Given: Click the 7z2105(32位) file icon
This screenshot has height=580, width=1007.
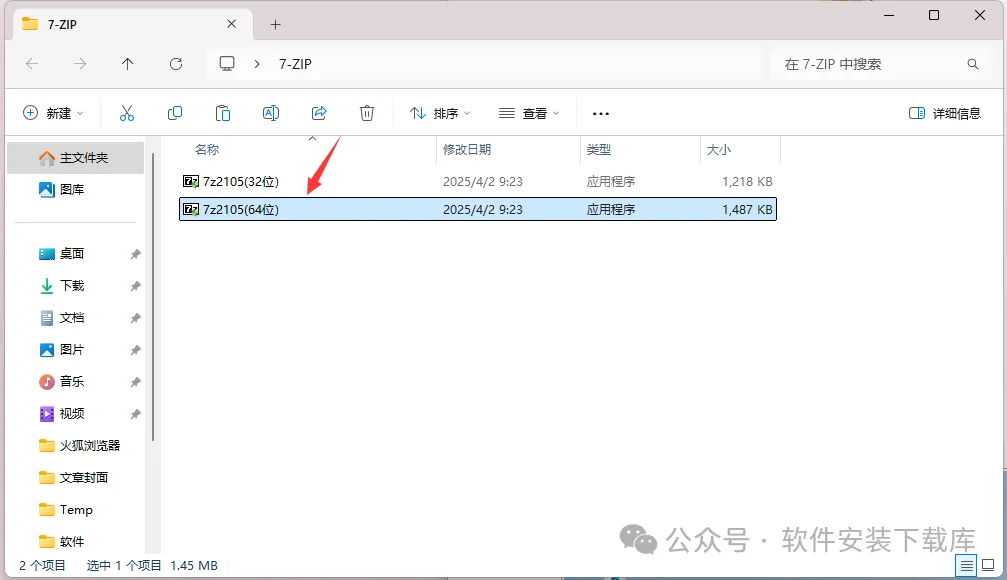Looking at the screenshot, I should tap(191, 182).
